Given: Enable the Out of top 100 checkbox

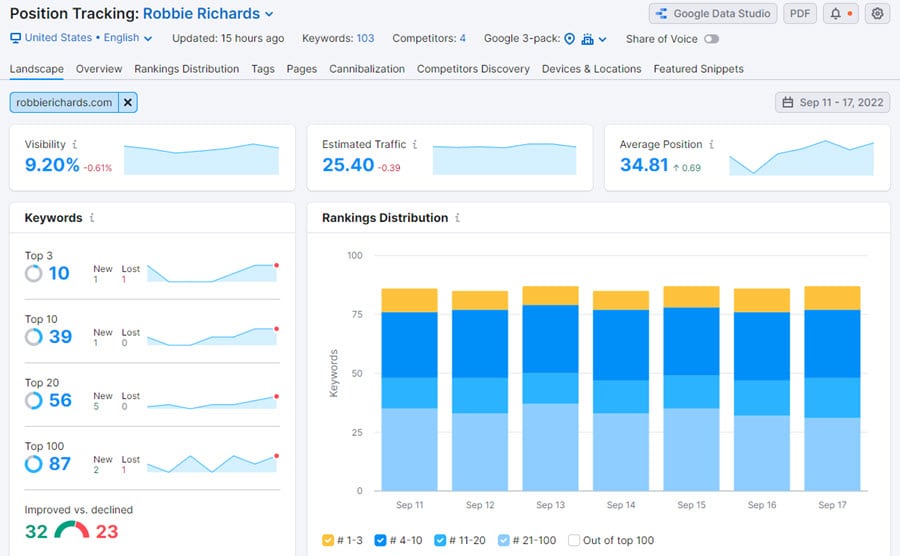Looking at the screenshot, I should pos(574,540).
